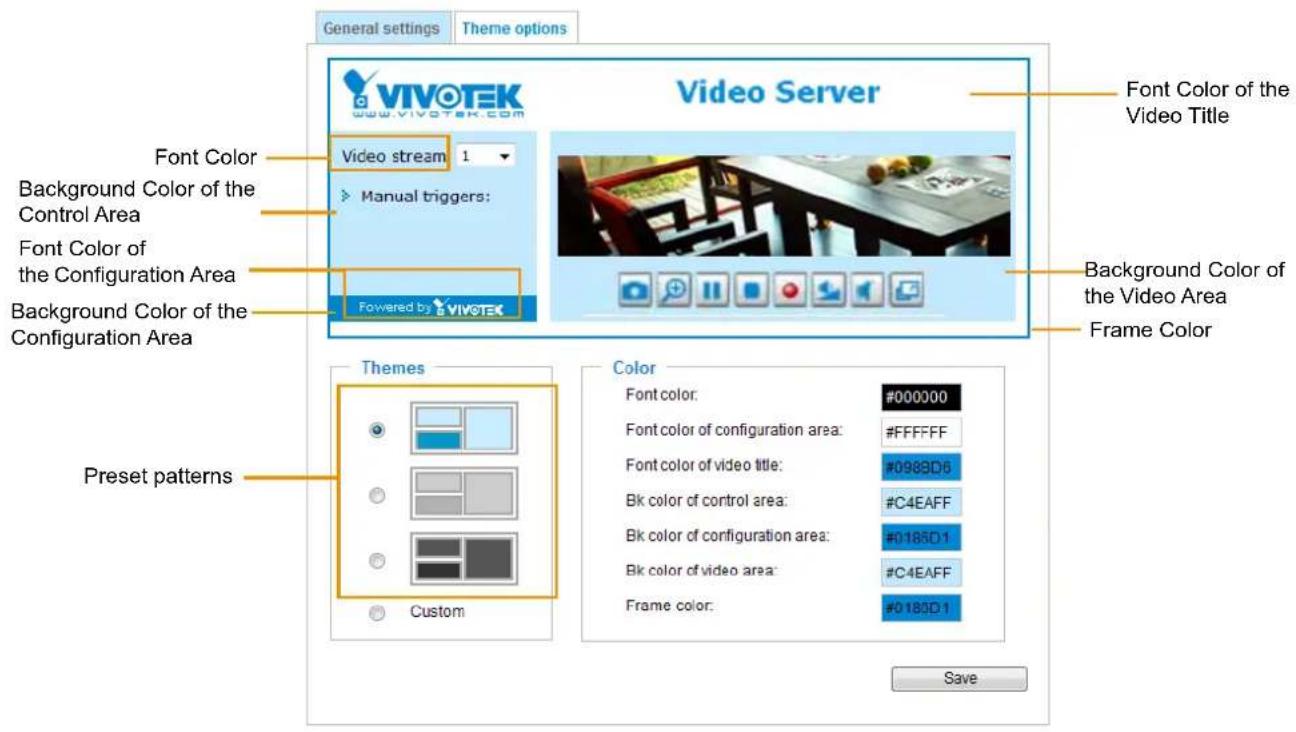Click the VIVOTEK logo in preview header
Screen dimensions: 1296x732
tap(432, 94)
